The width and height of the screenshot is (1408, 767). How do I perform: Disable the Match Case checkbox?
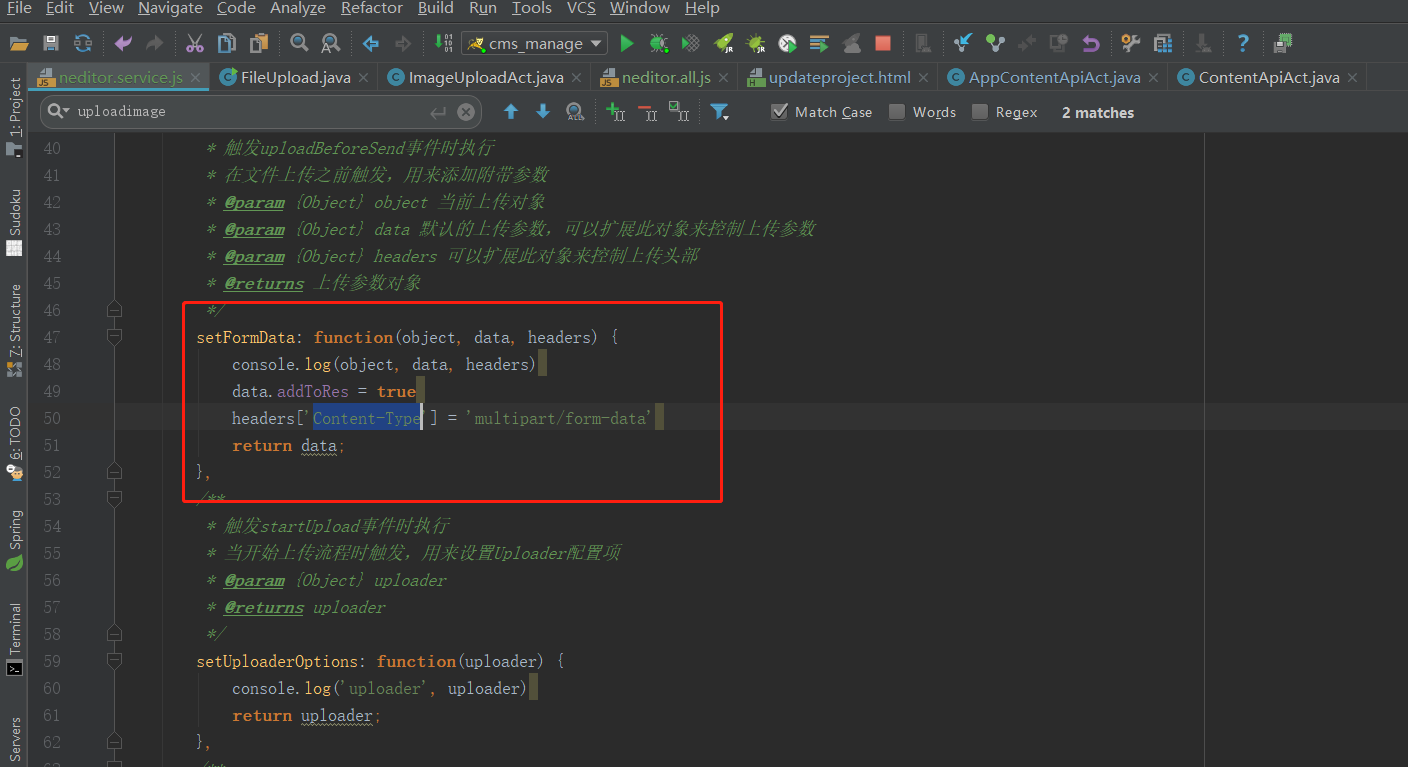tap(780, 112)
